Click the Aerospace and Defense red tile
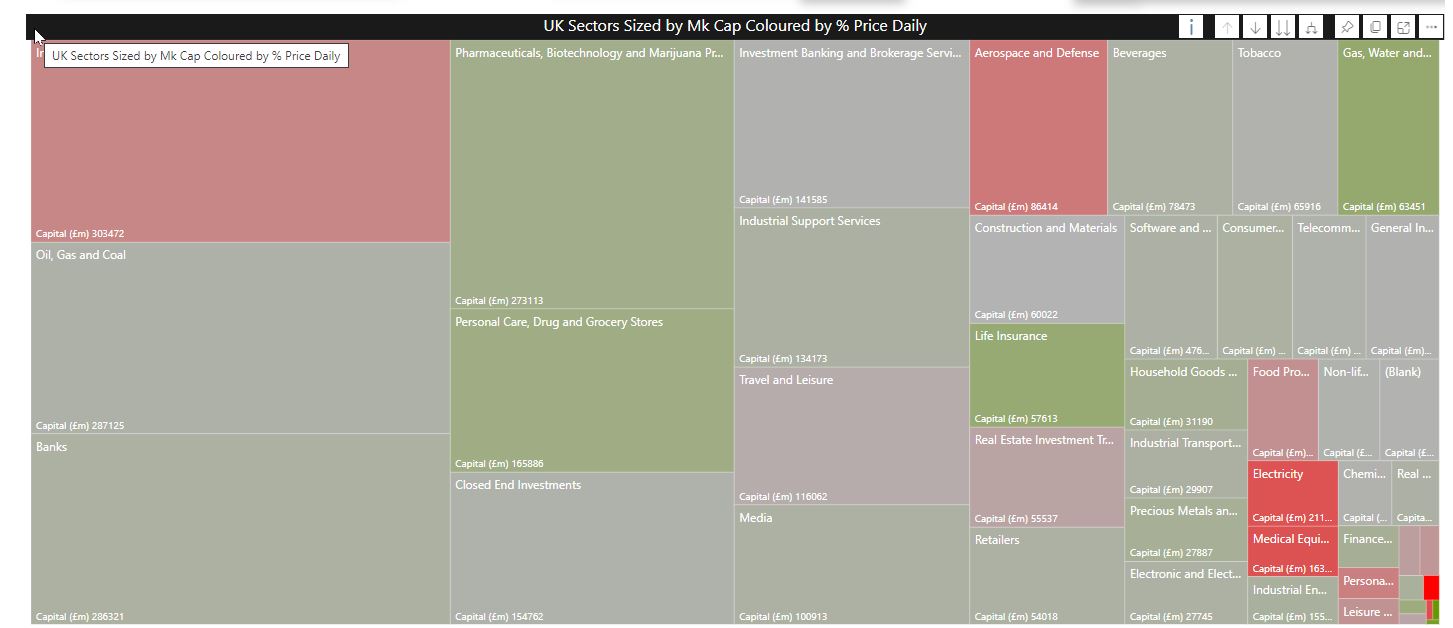 (x=1038, y=130)
